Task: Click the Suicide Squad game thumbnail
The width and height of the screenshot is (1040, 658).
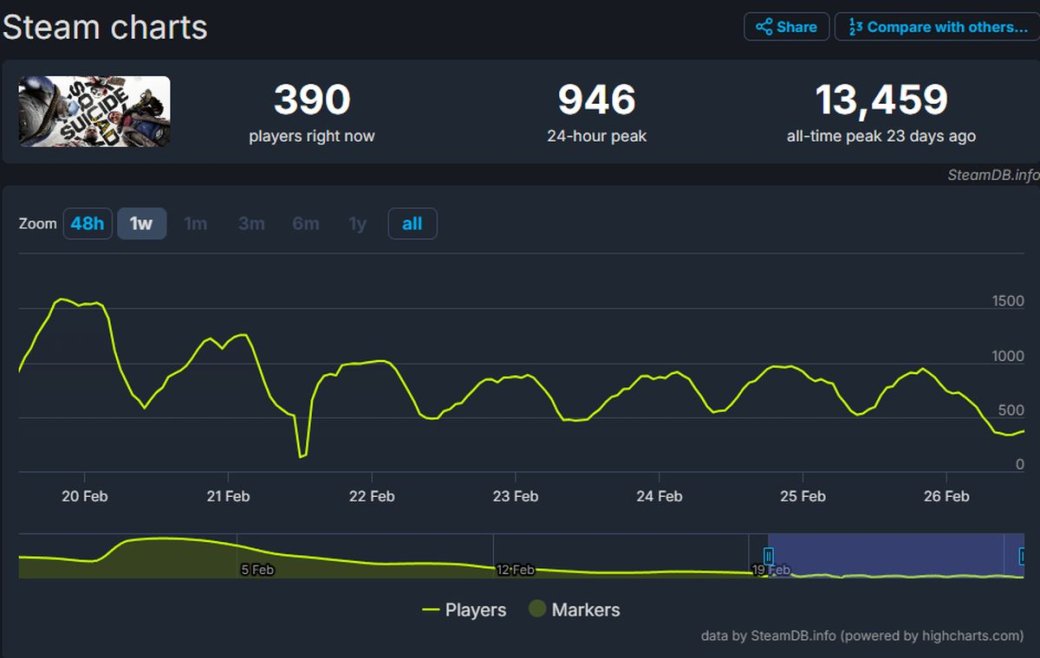Action: [x=94, y=111]
